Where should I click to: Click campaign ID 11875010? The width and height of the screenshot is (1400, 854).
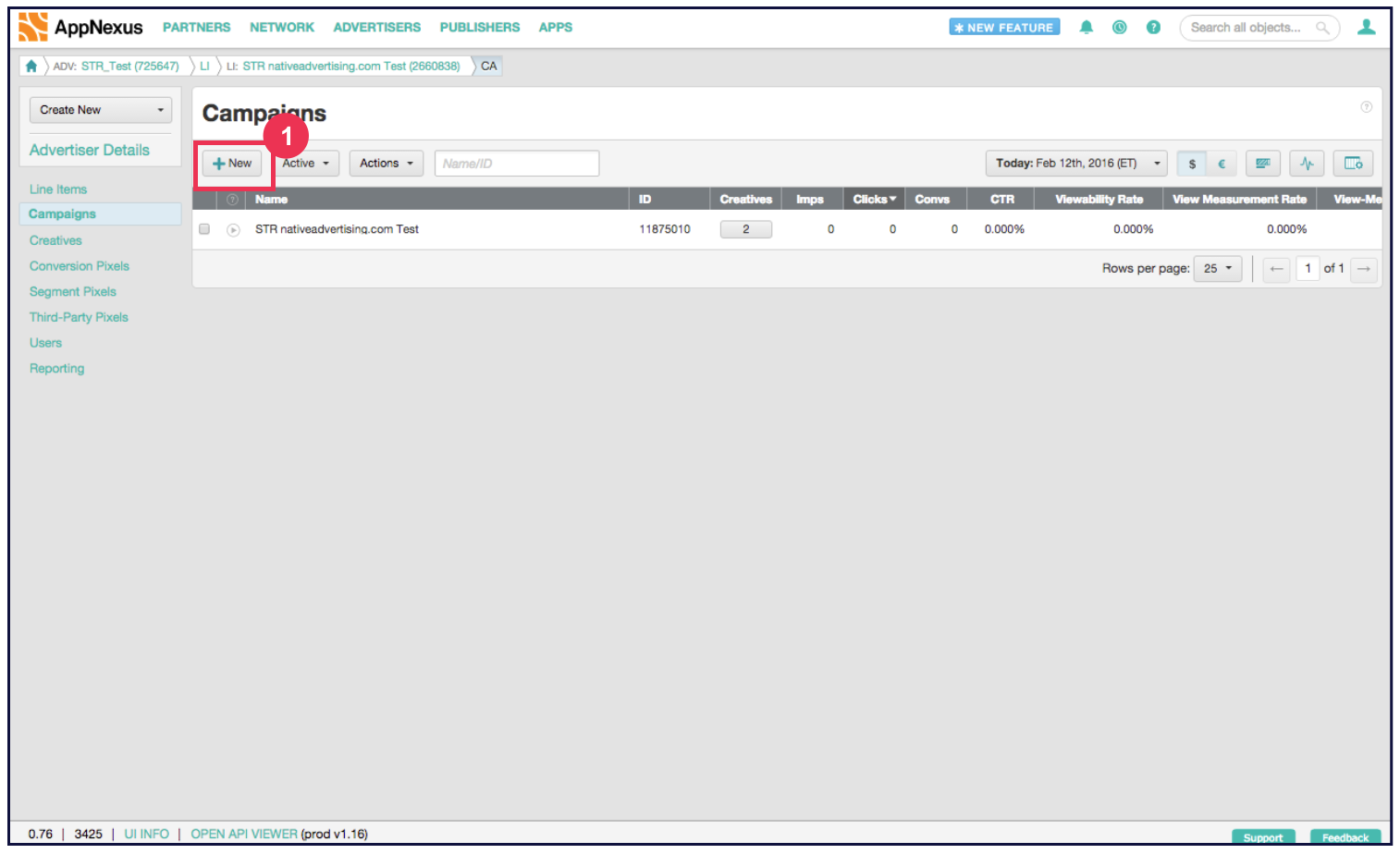click(665, 229)
